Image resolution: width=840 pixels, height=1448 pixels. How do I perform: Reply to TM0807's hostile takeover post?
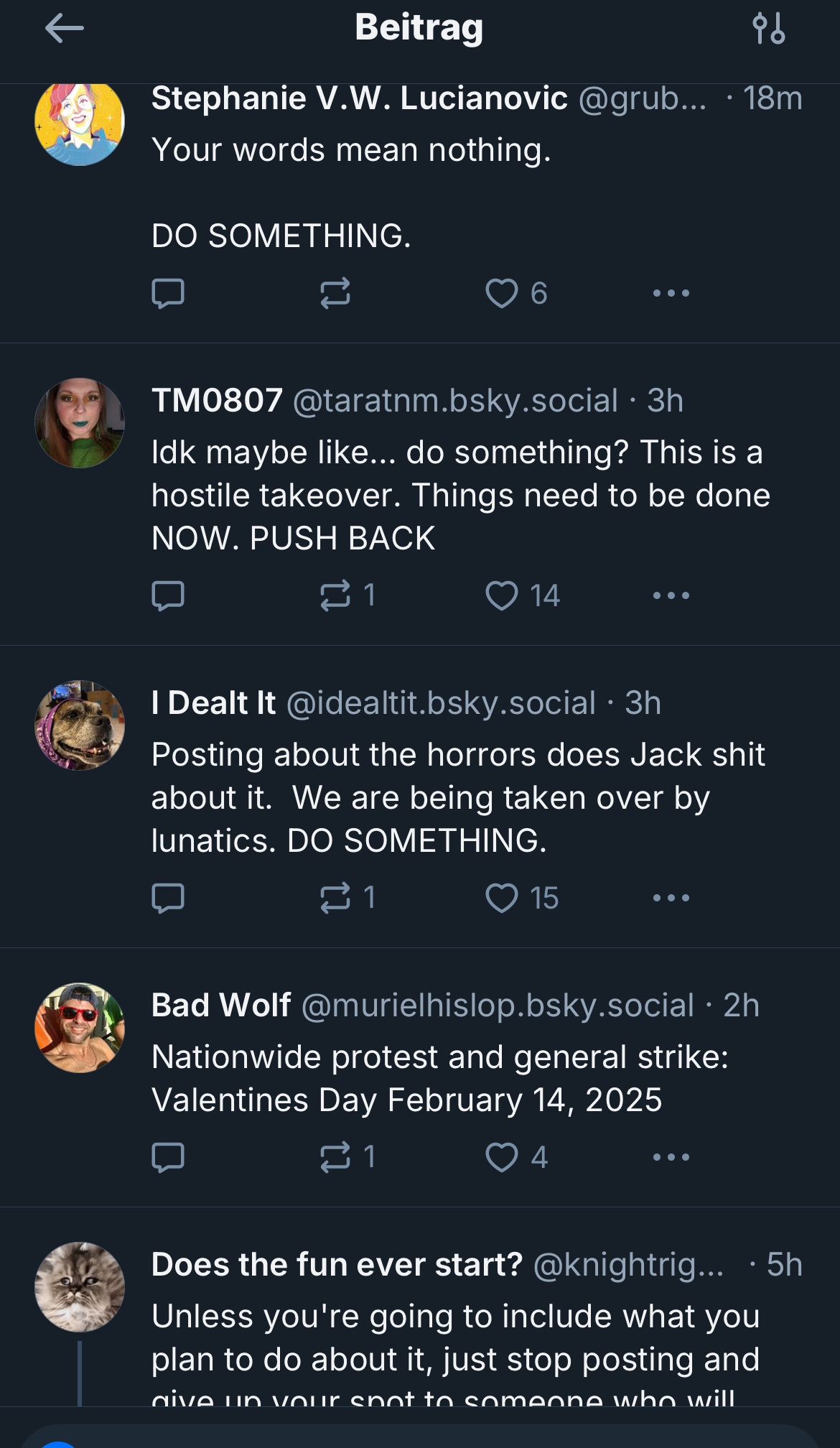(x=168, y=595)
